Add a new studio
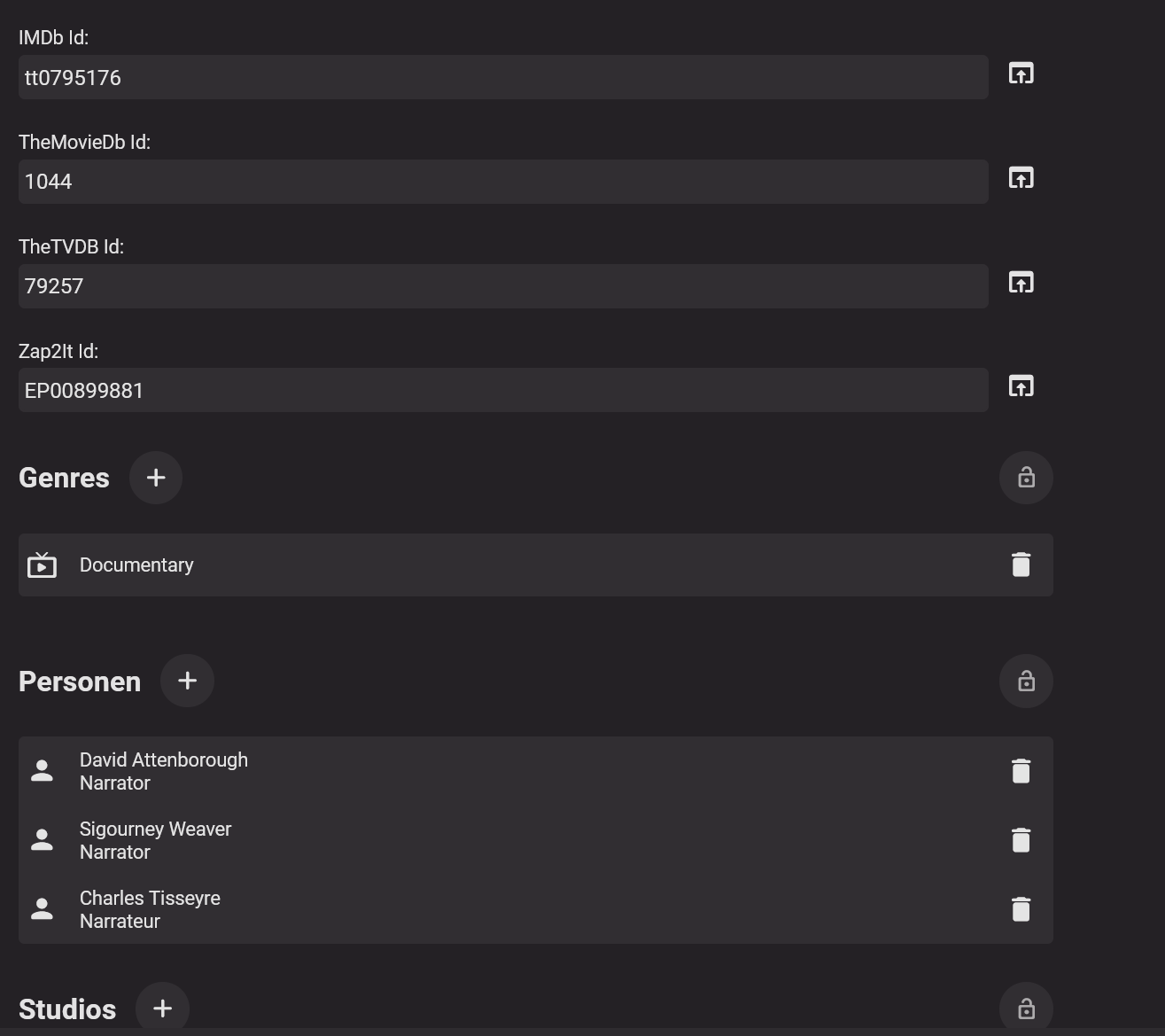This screenshot has width=1165, height=1036. point(162,1009)
